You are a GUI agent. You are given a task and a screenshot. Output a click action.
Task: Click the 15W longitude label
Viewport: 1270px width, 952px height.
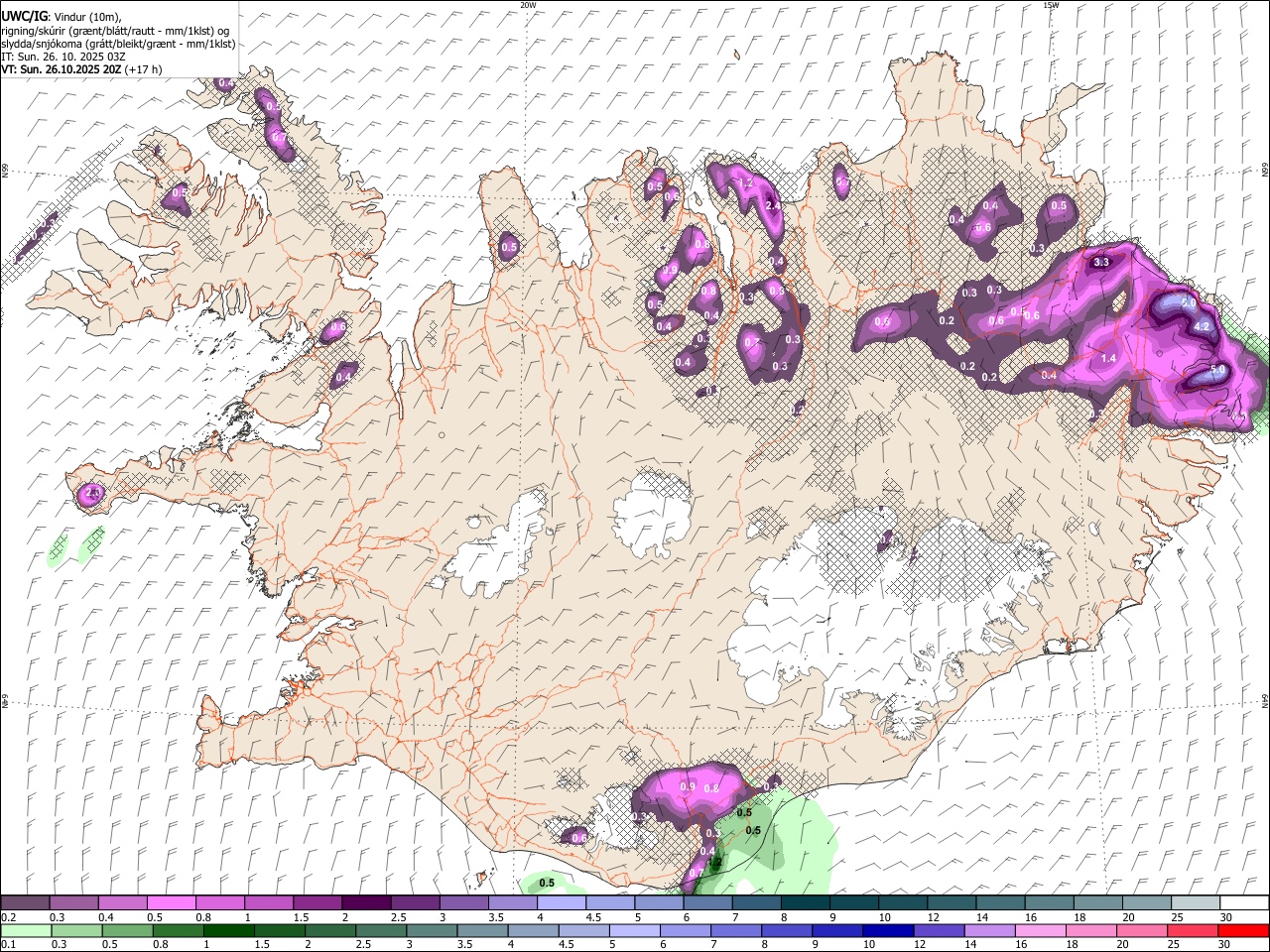coord(1051,5)
